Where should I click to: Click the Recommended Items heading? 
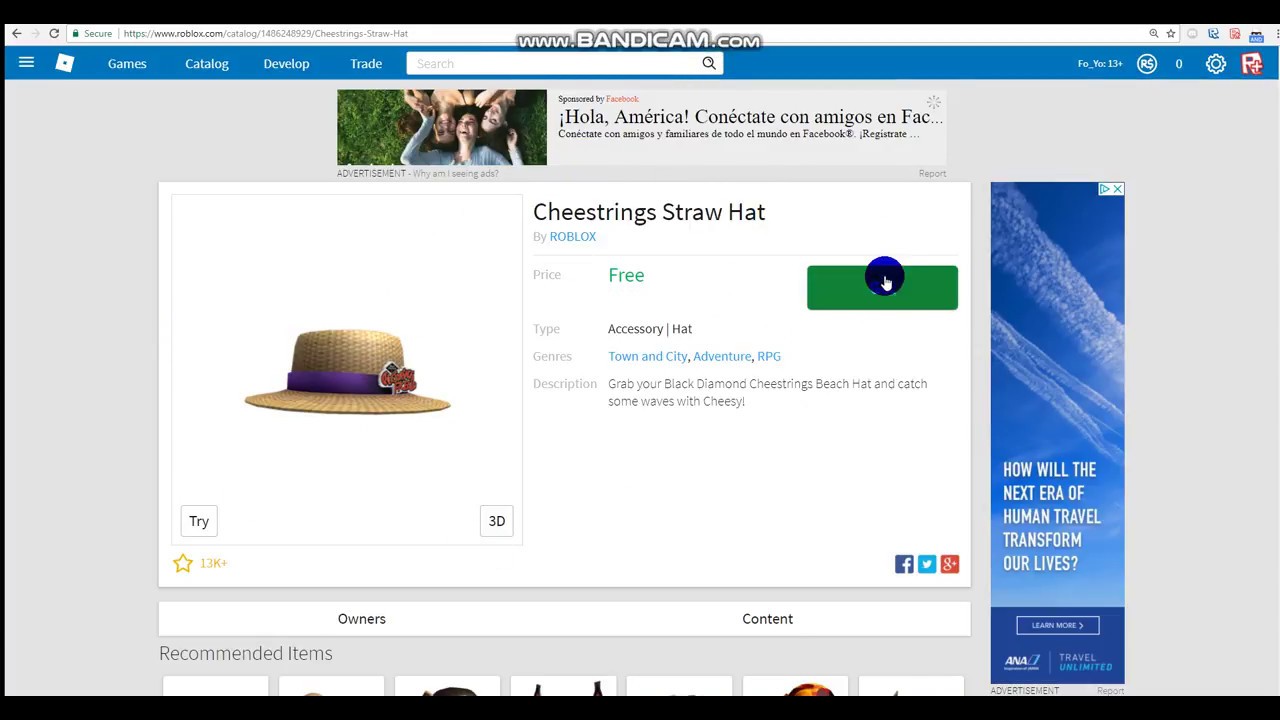point(246,653)
